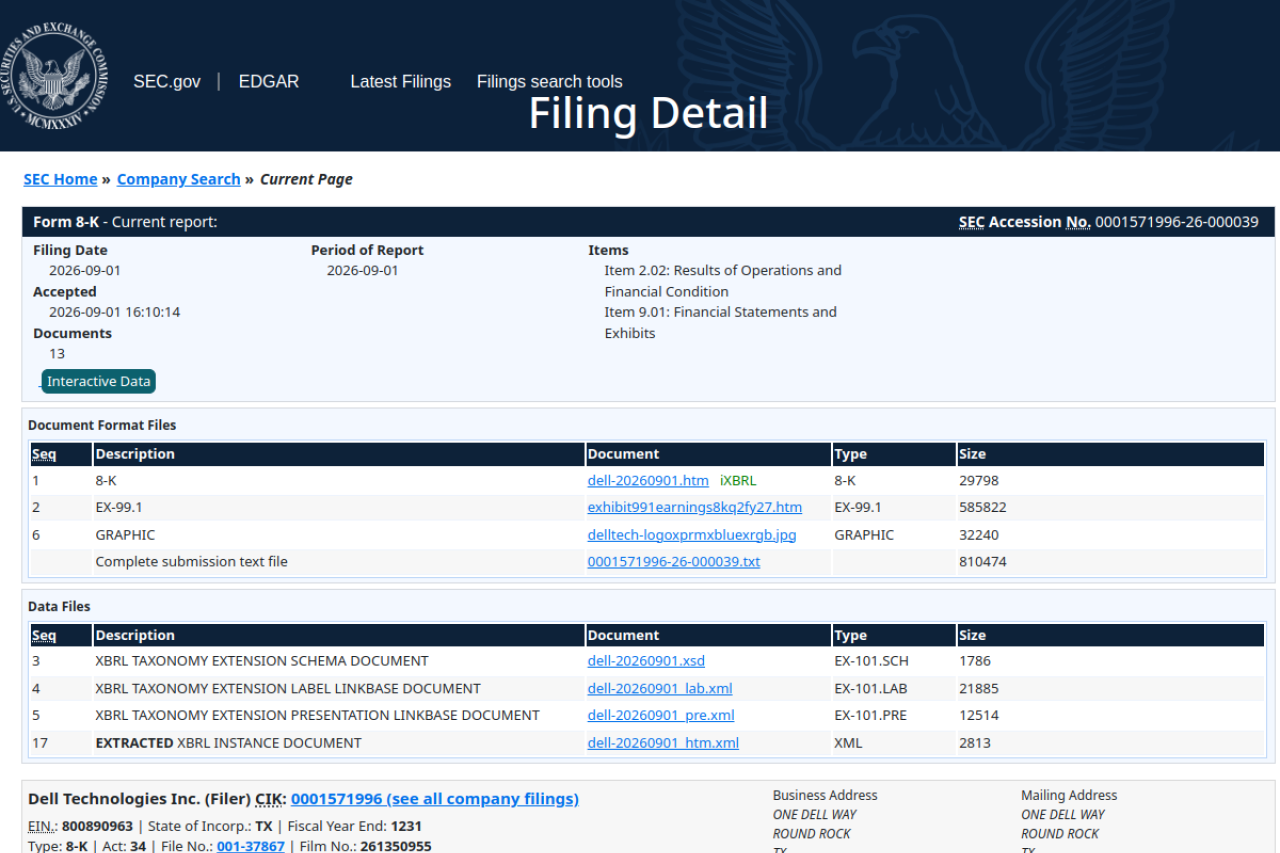Viewport: 1280px width, 853px height.
Task: Click XBRL TAXONOMY EXTENSION PRESENTATION LINKBASE DOCUMENT description
Action: (318, 716)
